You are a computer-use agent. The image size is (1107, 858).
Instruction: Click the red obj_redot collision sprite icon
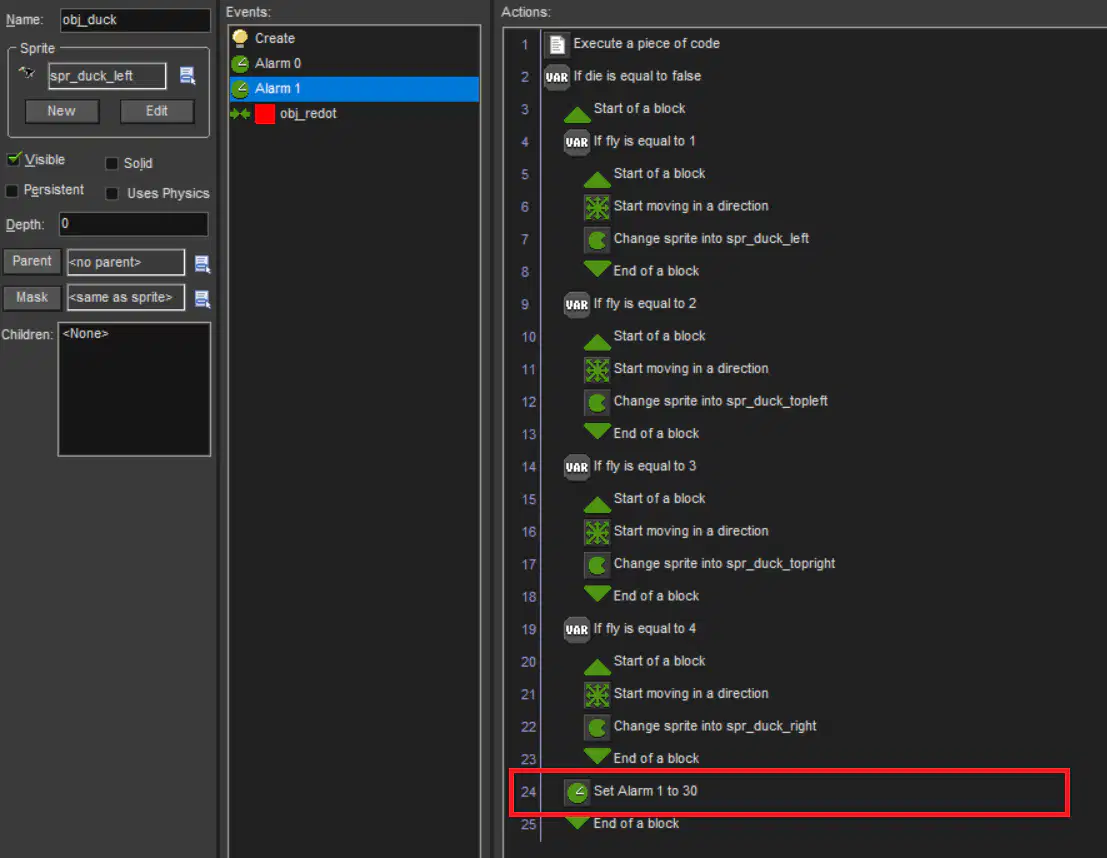pyautogui.click(x=265, y=114)
